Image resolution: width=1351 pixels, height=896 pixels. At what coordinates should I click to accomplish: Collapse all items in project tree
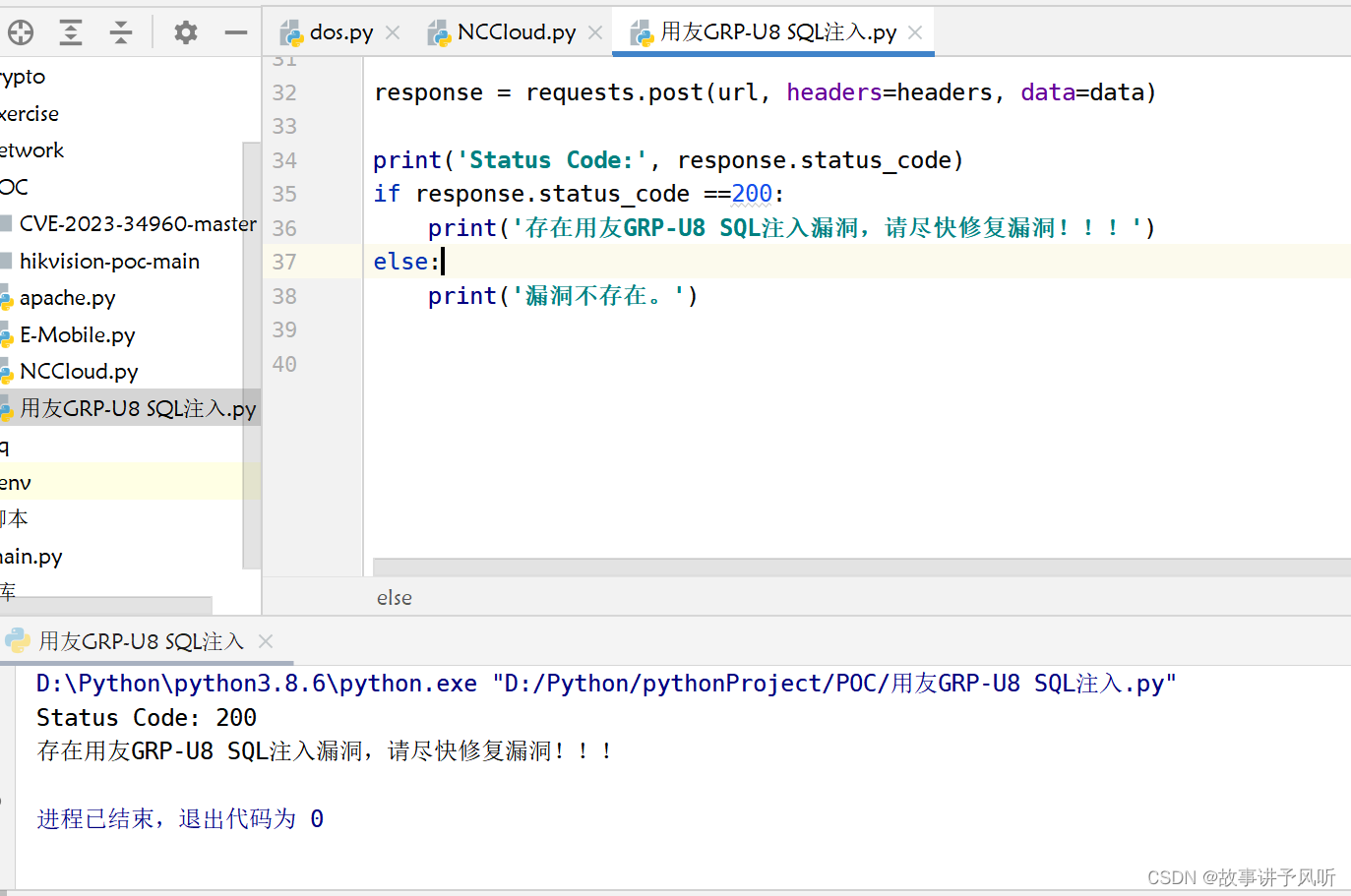point(121,32)
